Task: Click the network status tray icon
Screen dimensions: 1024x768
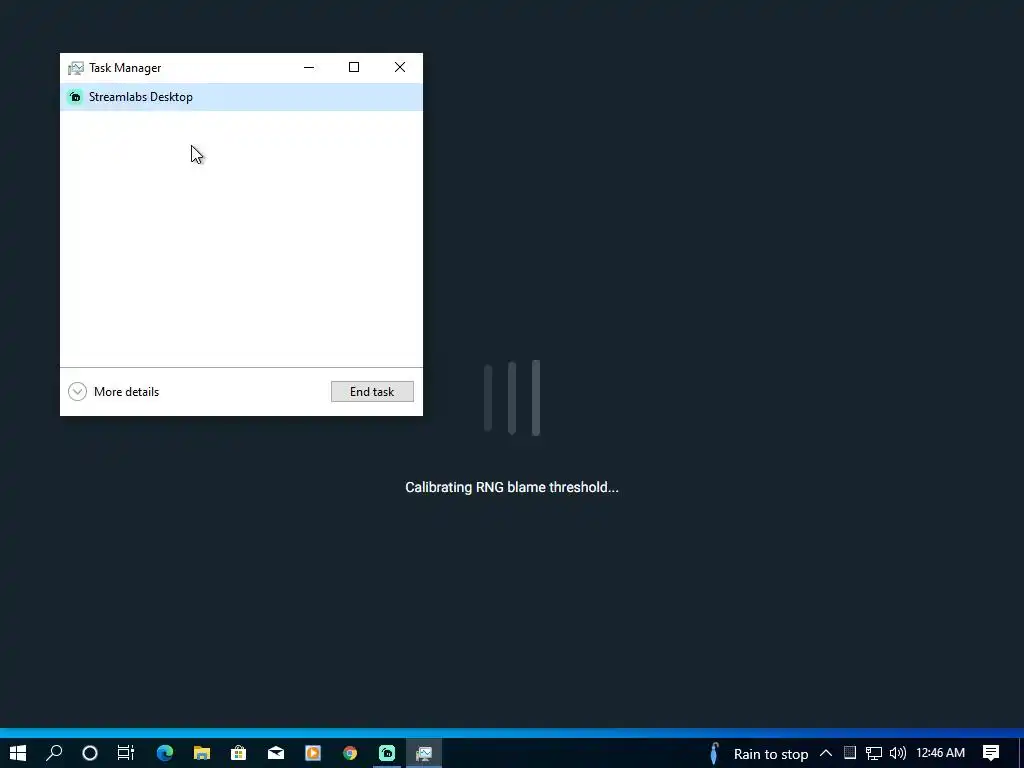Action: coord(874,754)
